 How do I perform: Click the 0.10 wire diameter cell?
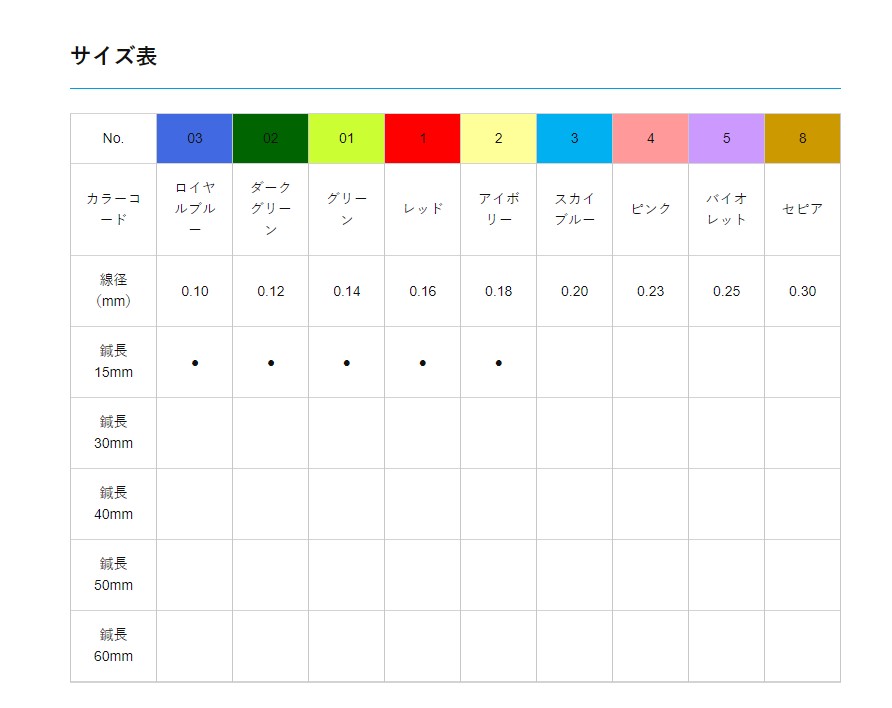195,291
